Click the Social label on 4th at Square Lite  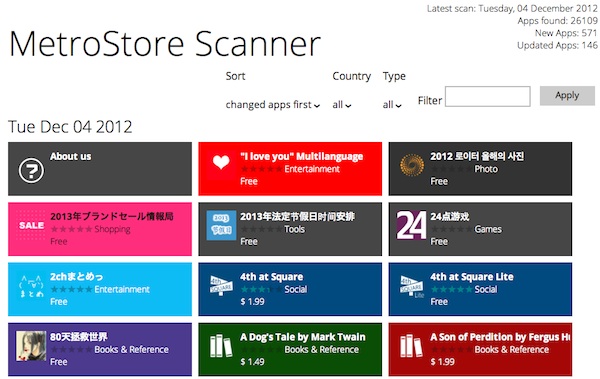[486, 289]
